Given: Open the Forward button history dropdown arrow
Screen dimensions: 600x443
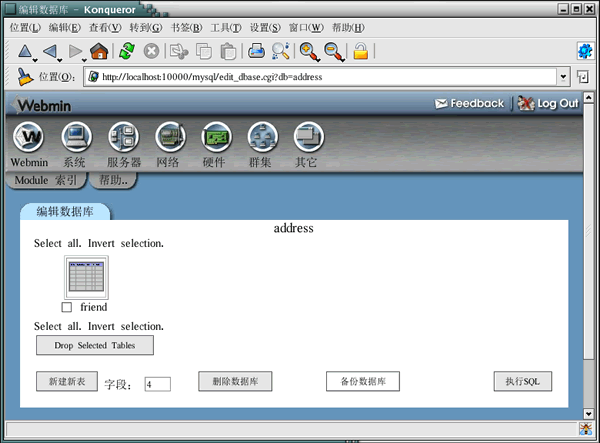Looking at the screenshot, I should tap(84, 60).
